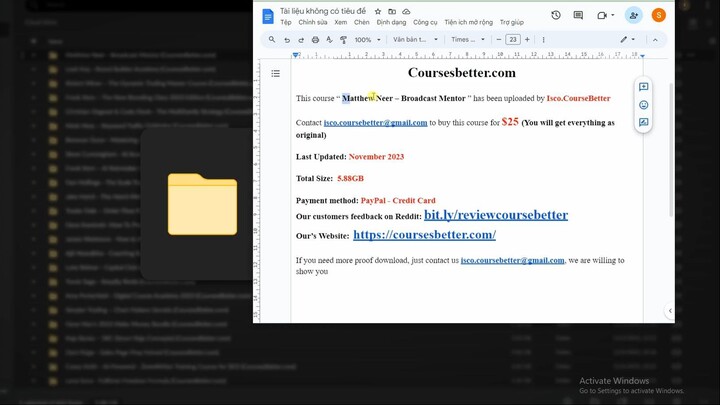Open the Times font dropdown
Image resolution: width=720 pixels, height=405 pixels.
pos(467,39)
